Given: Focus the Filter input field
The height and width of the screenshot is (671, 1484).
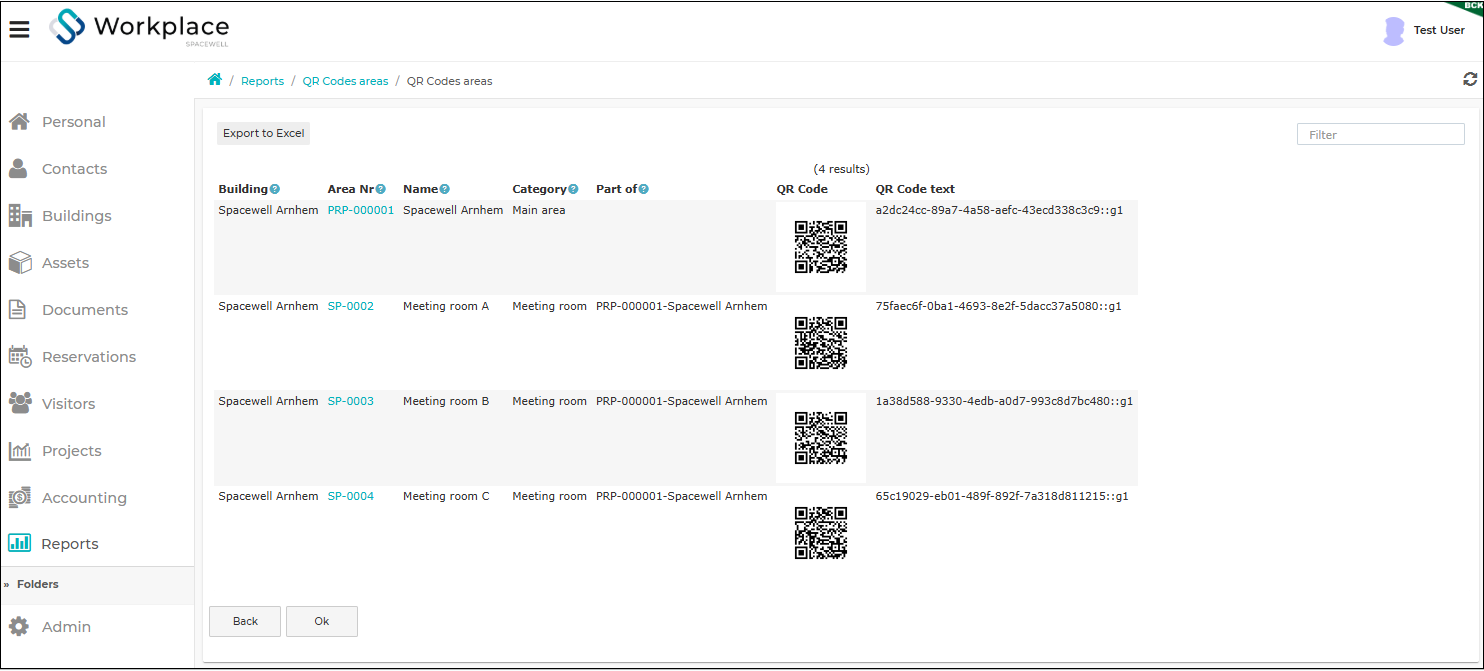Looking at the screenshot, I should pyautogui.click(x=1380, y=134).
